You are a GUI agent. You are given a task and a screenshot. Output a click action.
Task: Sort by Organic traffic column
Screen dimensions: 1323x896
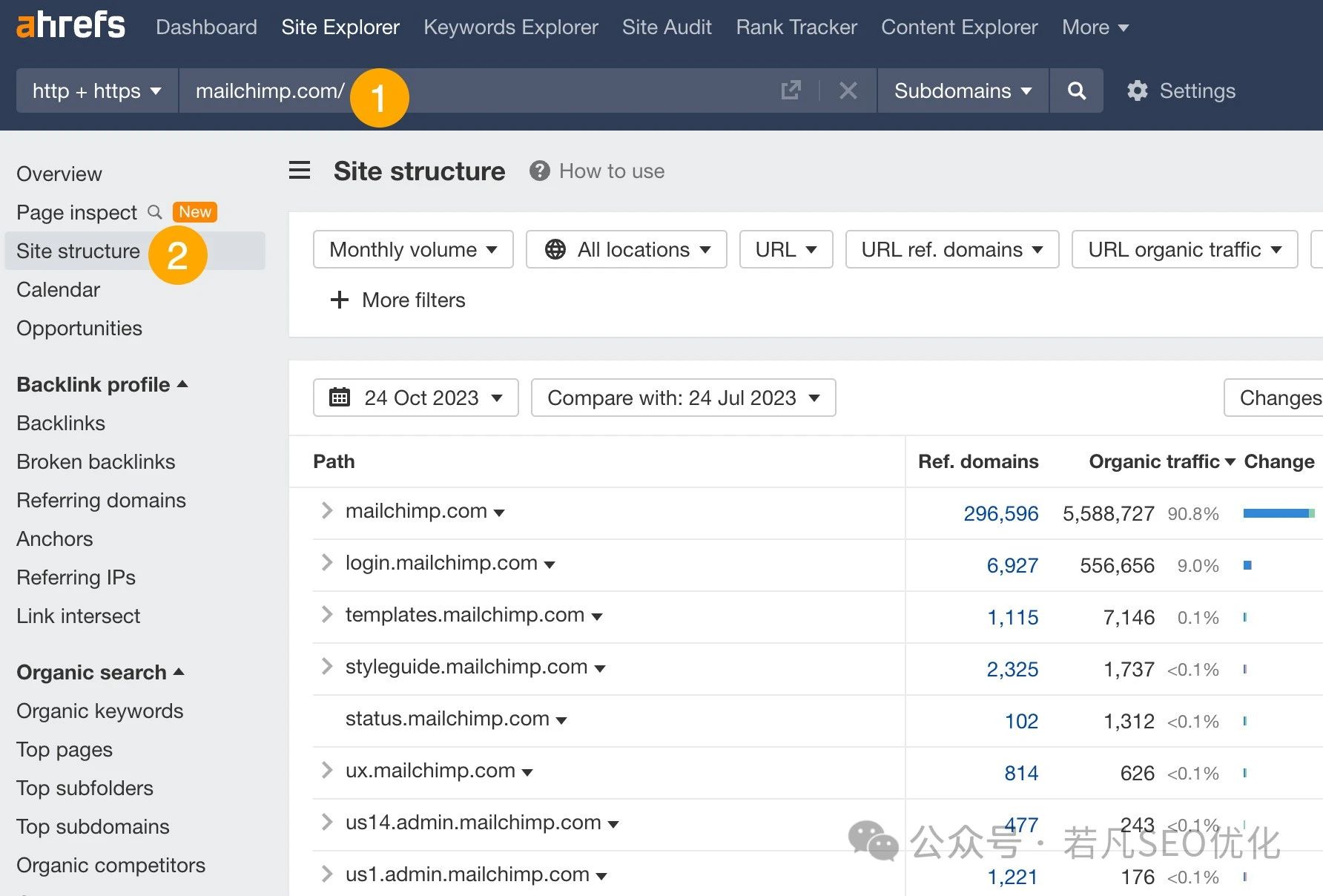pyautogui.click(x=1161, y=461)
